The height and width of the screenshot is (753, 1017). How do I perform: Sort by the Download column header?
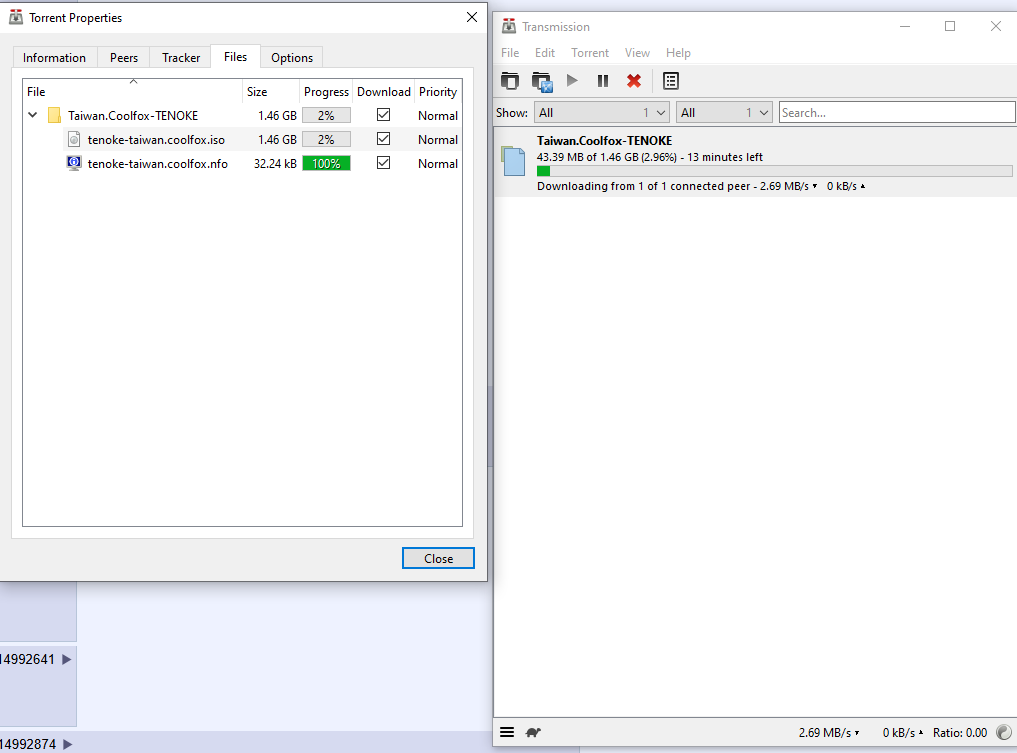pos(383,91)
